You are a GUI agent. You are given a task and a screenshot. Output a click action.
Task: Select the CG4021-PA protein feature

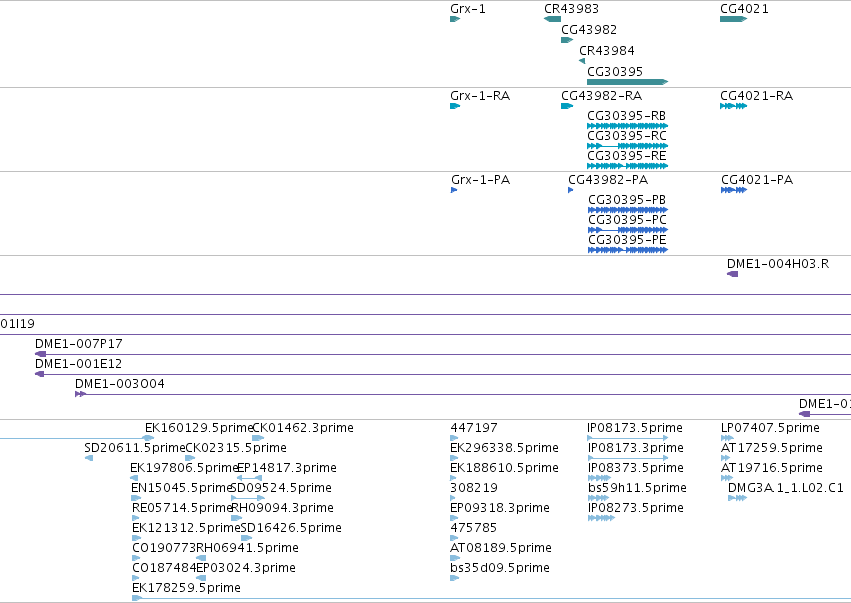click(734, 190)
